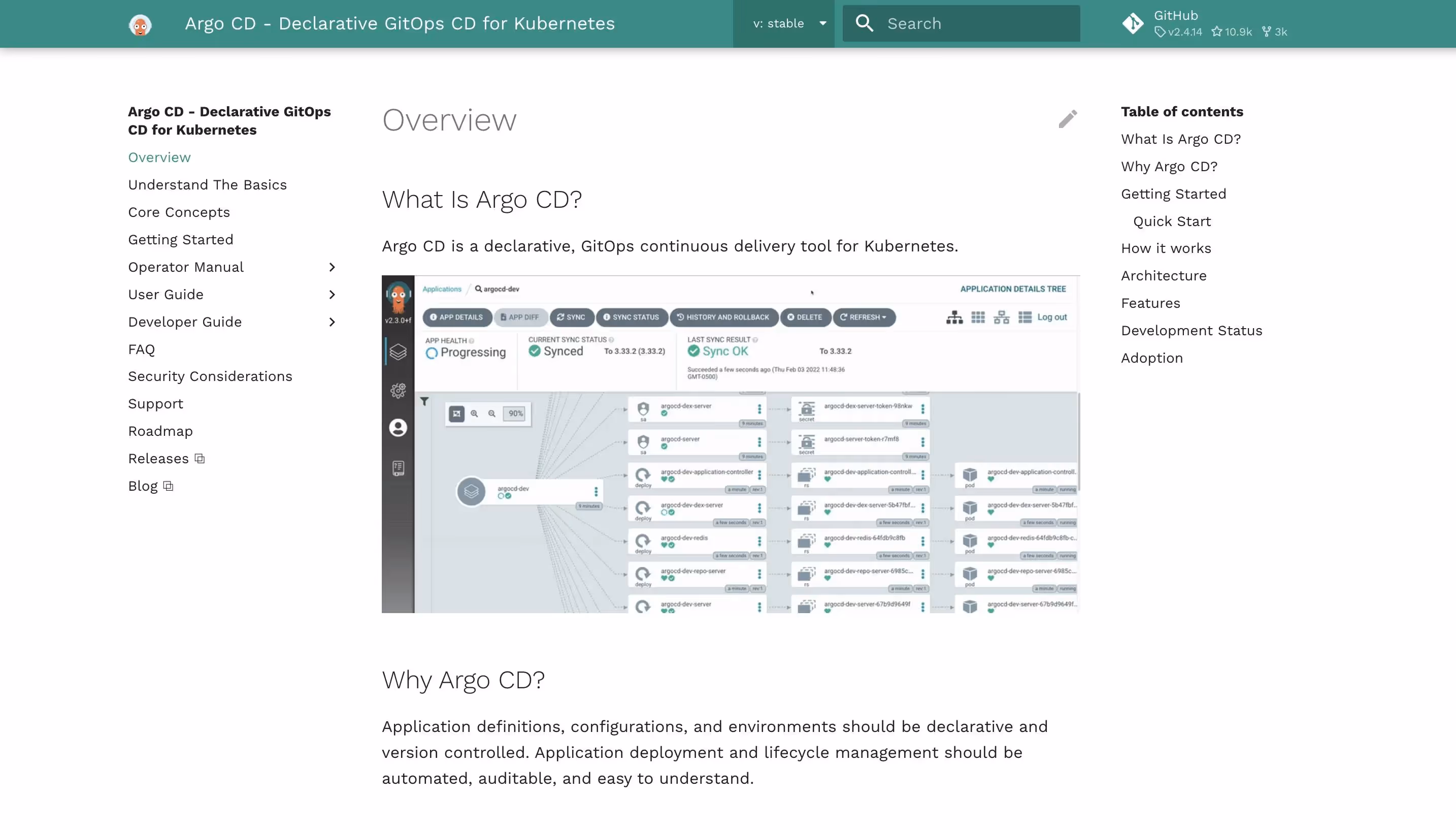Open Adoption from the table of contents
Screen dimensions: 1456x830
click(1152, 358)
